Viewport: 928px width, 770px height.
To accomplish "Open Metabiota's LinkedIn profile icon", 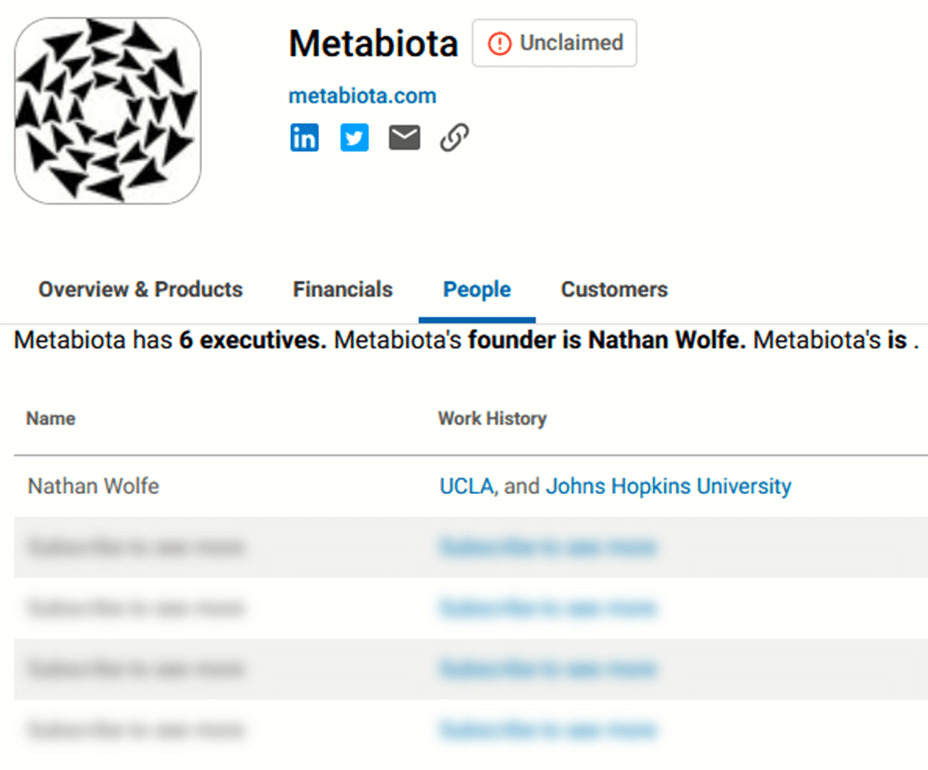I will click(304, 138).
